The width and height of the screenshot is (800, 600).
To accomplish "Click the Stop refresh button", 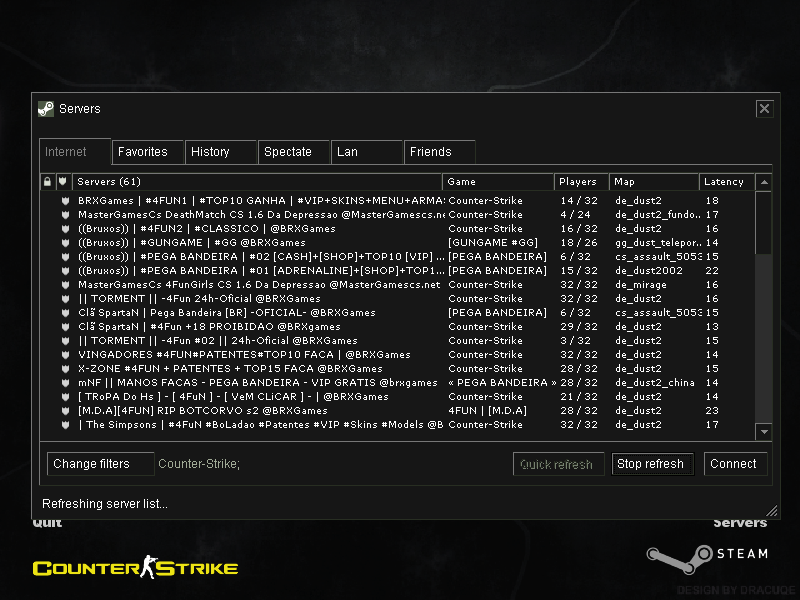I will pyautogui.click(x=653, y=464).
